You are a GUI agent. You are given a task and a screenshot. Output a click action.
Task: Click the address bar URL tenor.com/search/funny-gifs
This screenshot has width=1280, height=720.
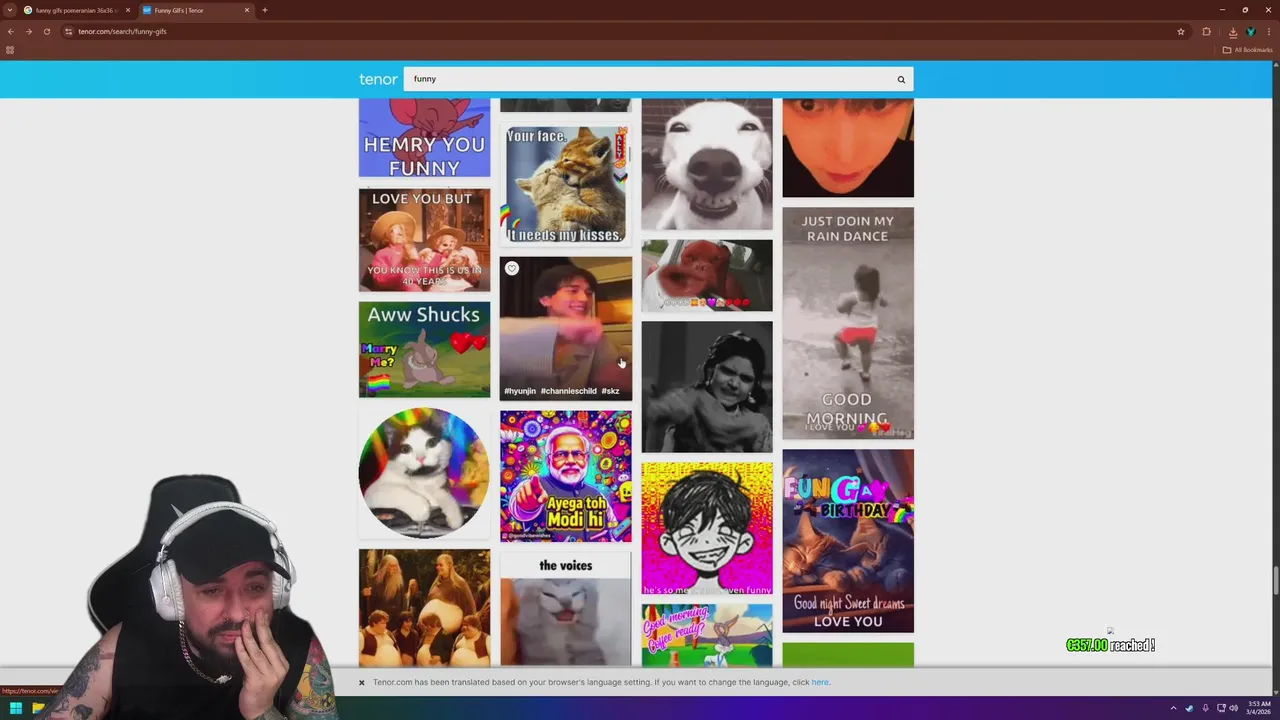(x=122, y=31)
